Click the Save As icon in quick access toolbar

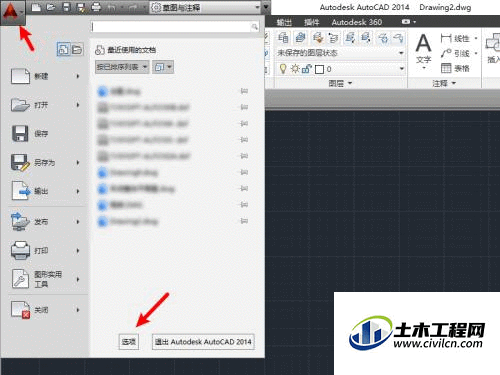tap(81, 7)
